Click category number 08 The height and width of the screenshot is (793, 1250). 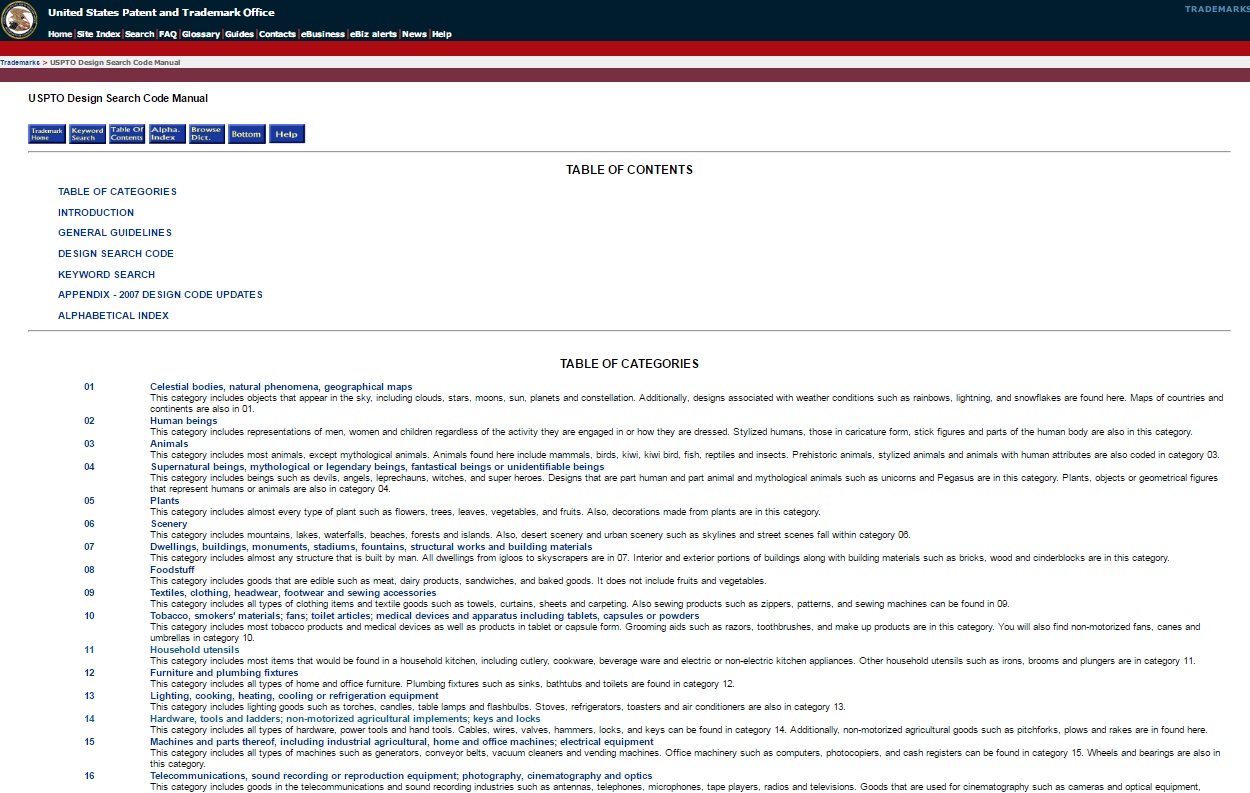(x=90, y=570)
